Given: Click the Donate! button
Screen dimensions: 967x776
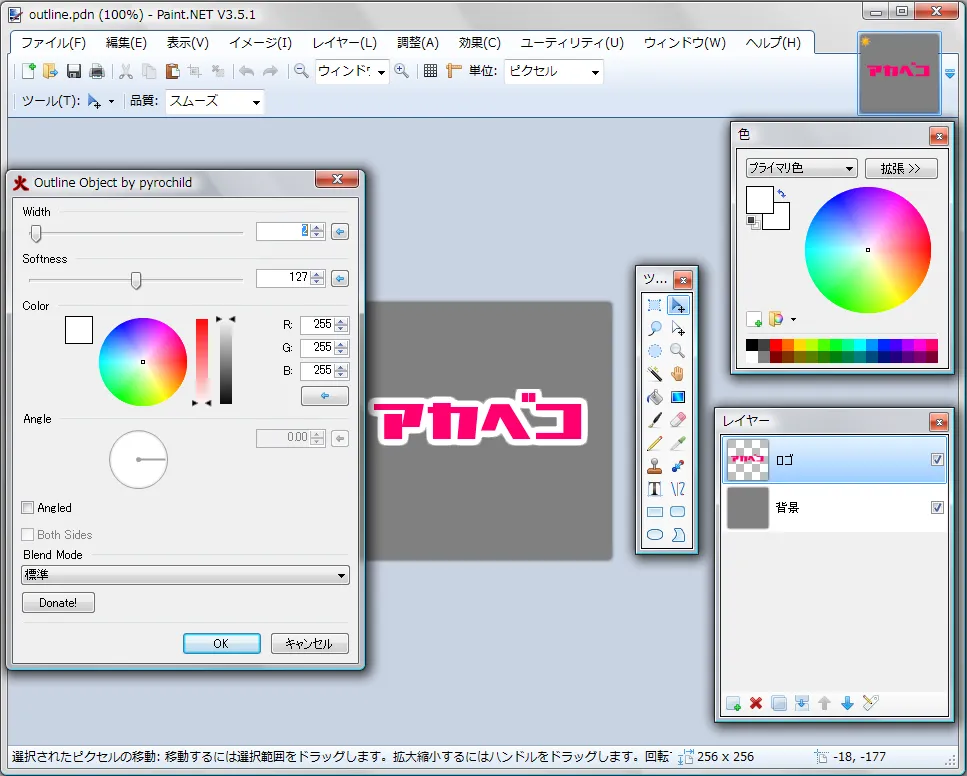Looking at the screenshot, I should pos(58,603).
